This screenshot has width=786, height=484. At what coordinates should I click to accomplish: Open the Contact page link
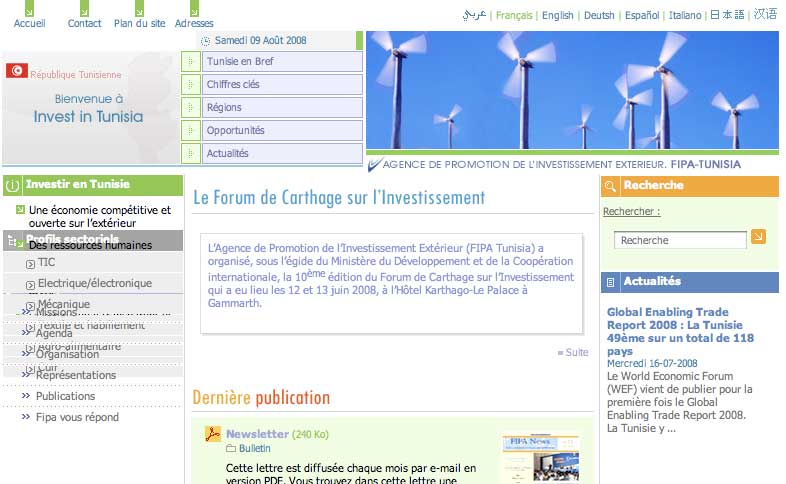pos(84,23)
